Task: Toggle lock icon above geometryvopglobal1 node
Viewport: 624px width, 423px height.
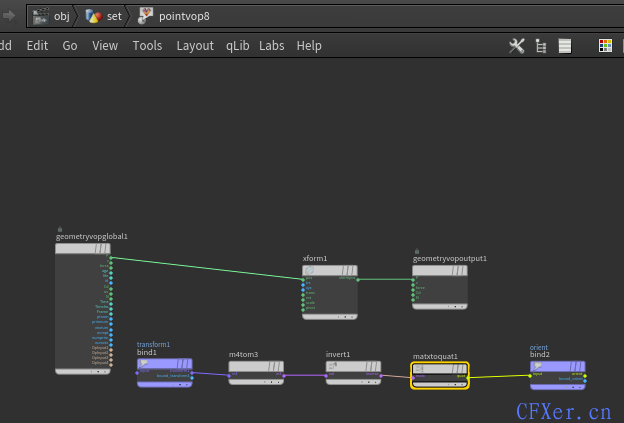Action: pyautogui.click(x=60, y=228)
